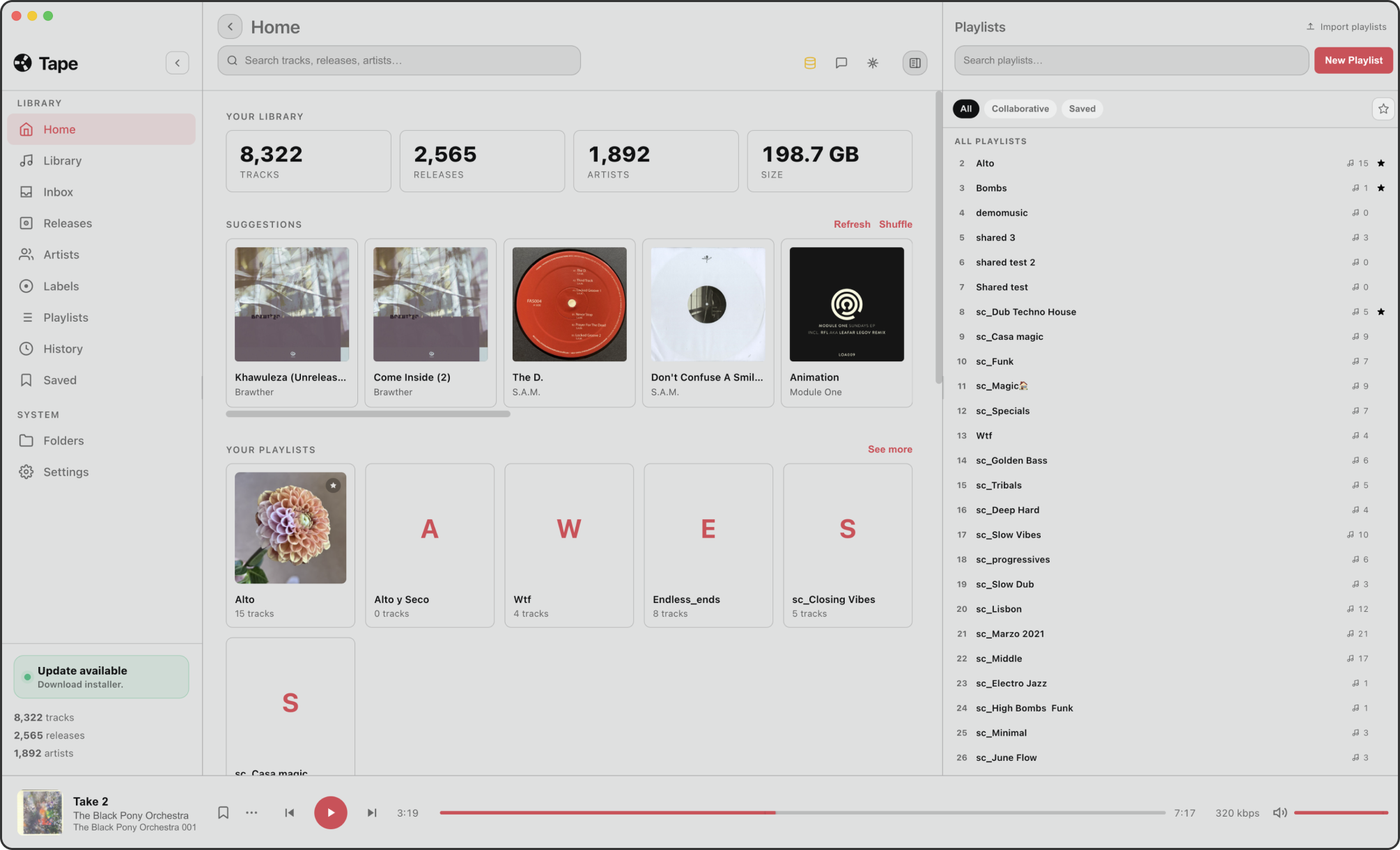Open Releases in the sidebar
The height and width of the screenshot is (850, 1400).
tap(101, 223)
